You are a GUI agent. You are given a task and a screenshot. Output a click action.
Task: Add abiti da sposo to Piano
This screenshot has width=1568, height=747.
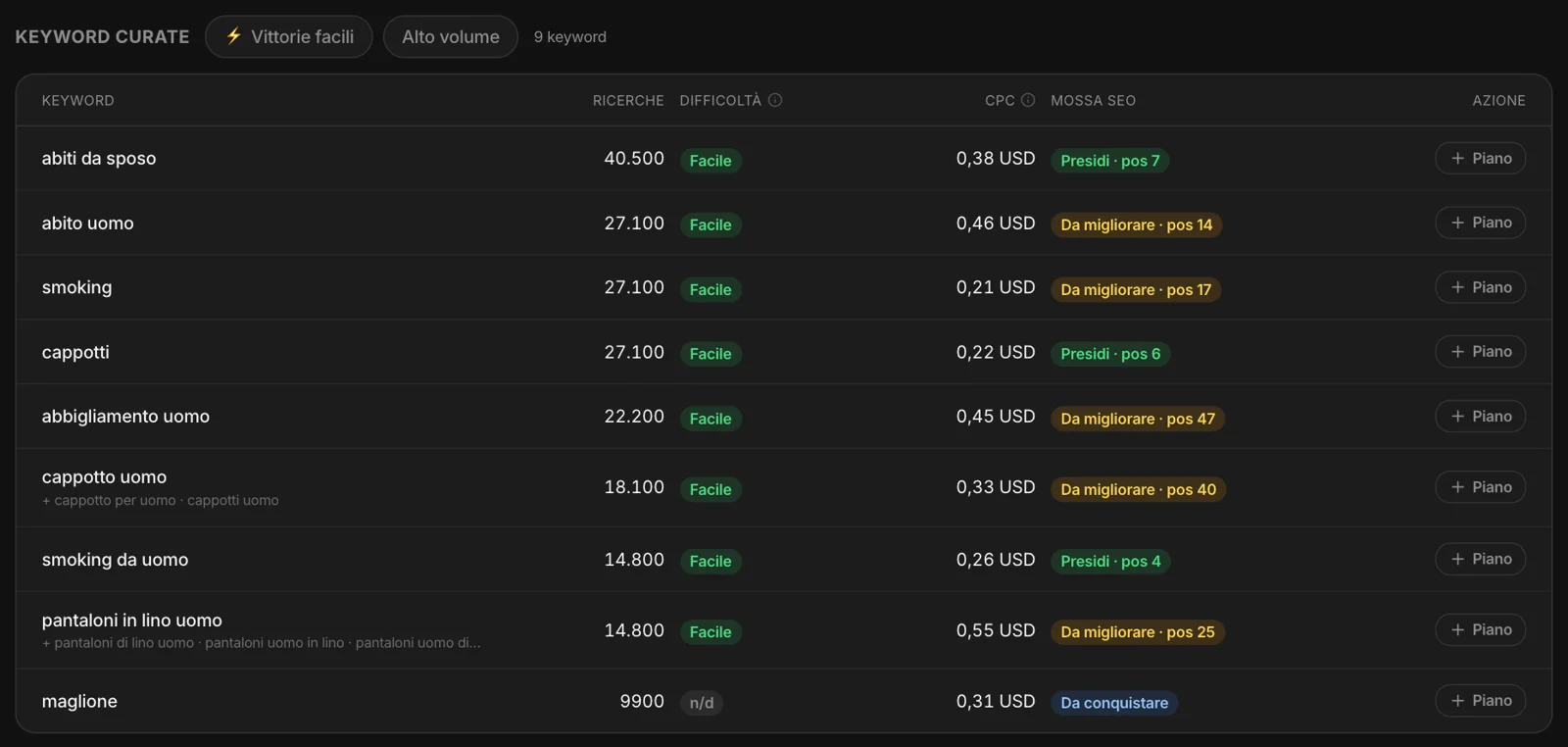point(1481,158)
